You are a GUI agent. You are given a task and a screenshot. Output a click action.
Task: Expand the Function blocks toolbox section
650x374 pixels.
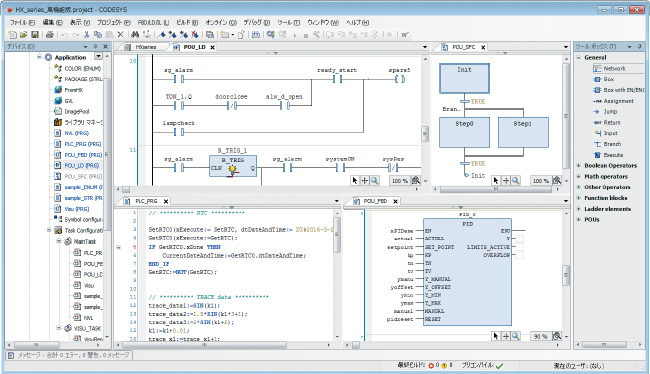(x=579, y=198)
